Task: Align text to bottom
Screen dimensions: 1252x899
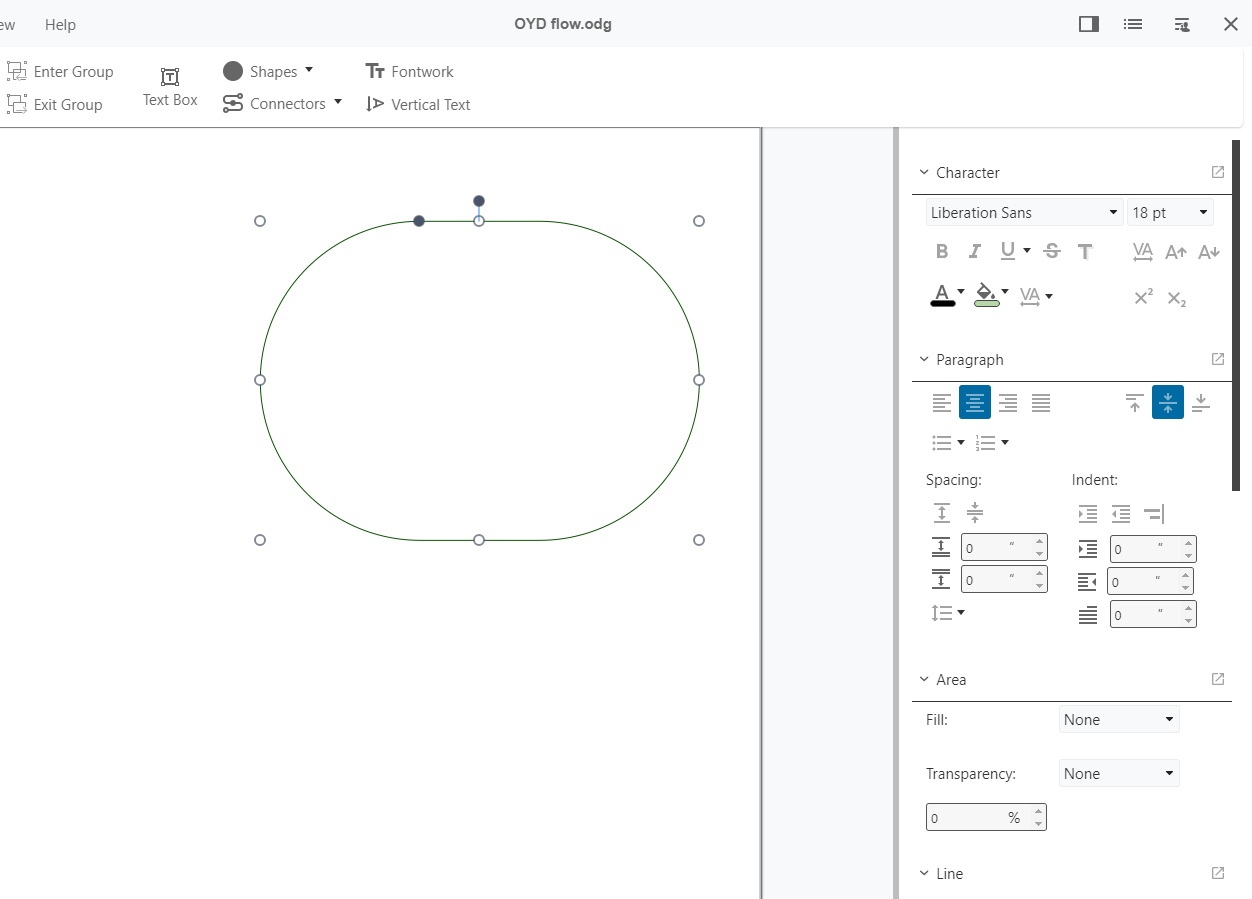Action: tap(1201, 402)
